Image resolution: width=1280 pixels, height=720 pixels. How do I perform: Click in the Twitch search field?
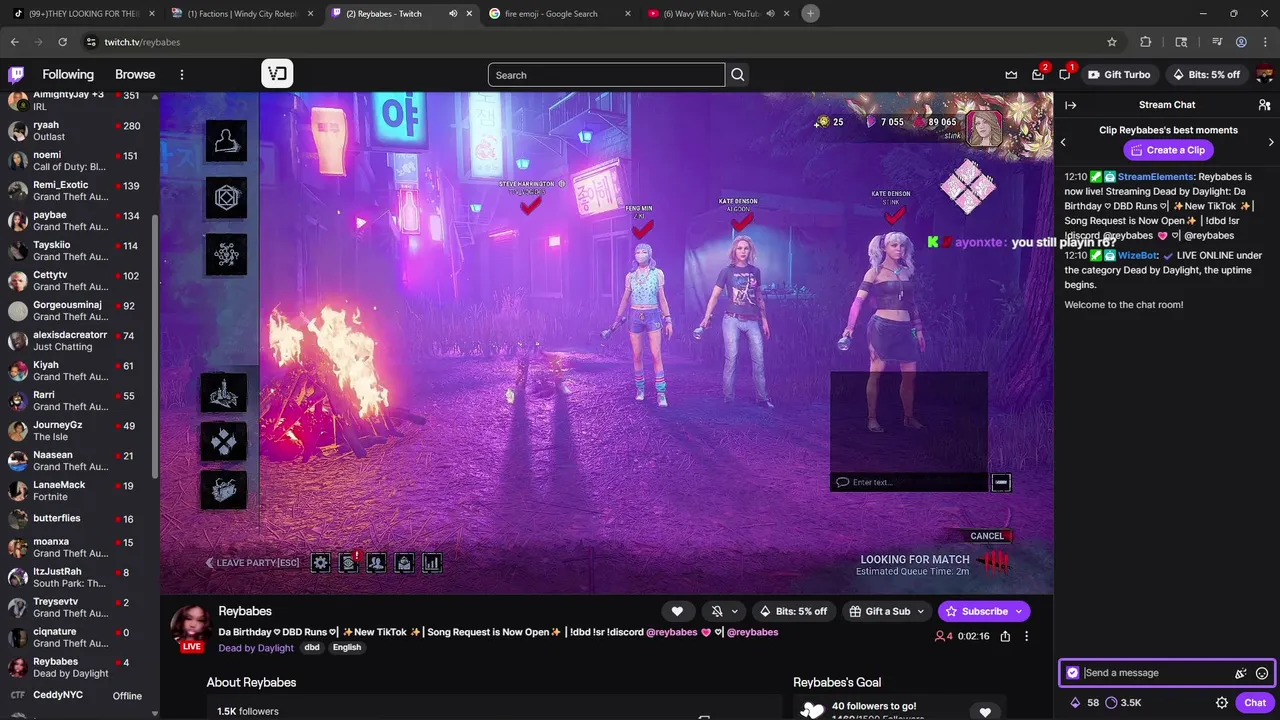606,75
